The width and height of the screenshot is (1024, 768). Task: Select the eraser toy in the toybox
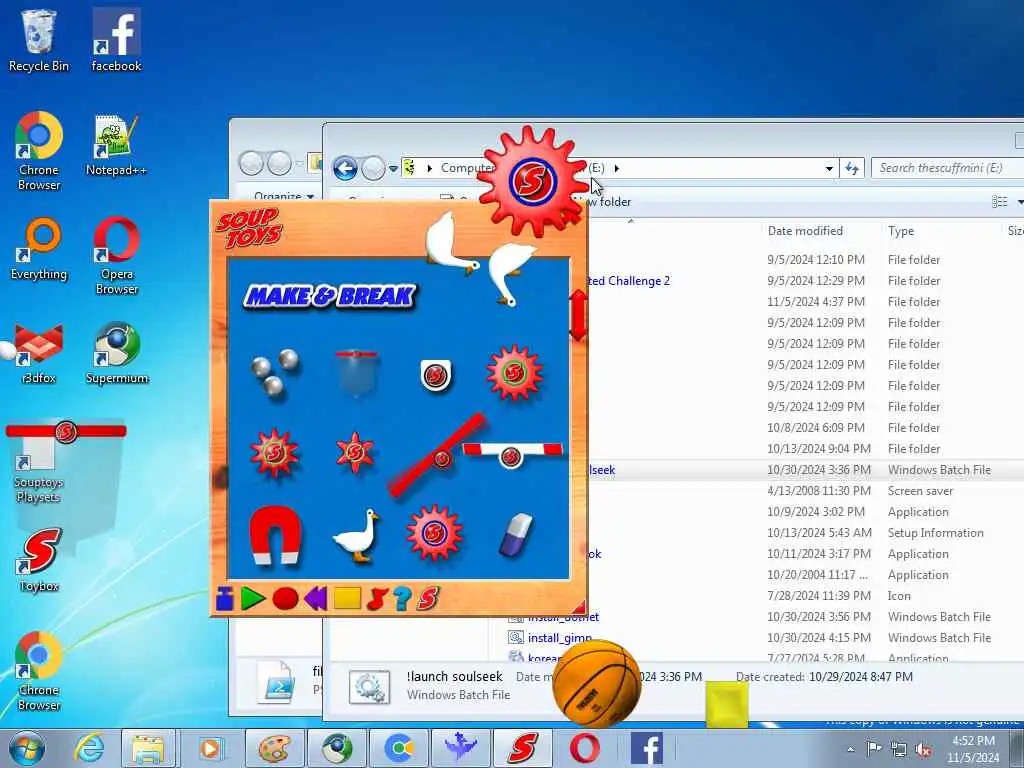pos(516,536)
